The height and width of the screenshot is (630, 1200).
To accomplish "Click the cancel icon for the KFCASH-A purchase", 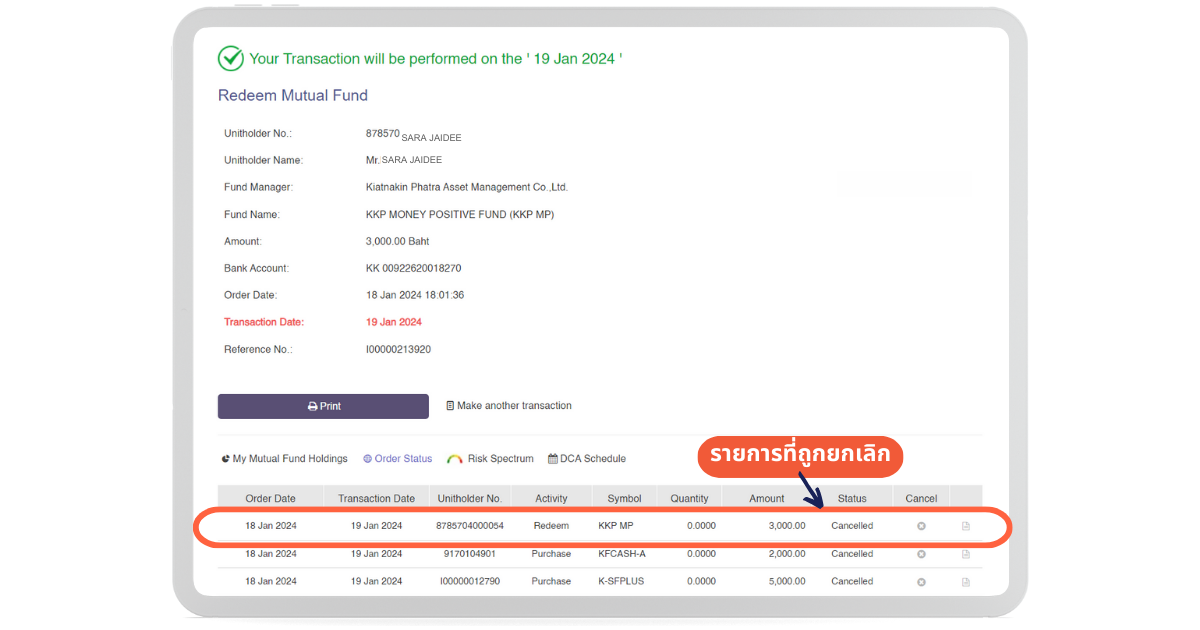I will 921,554.
